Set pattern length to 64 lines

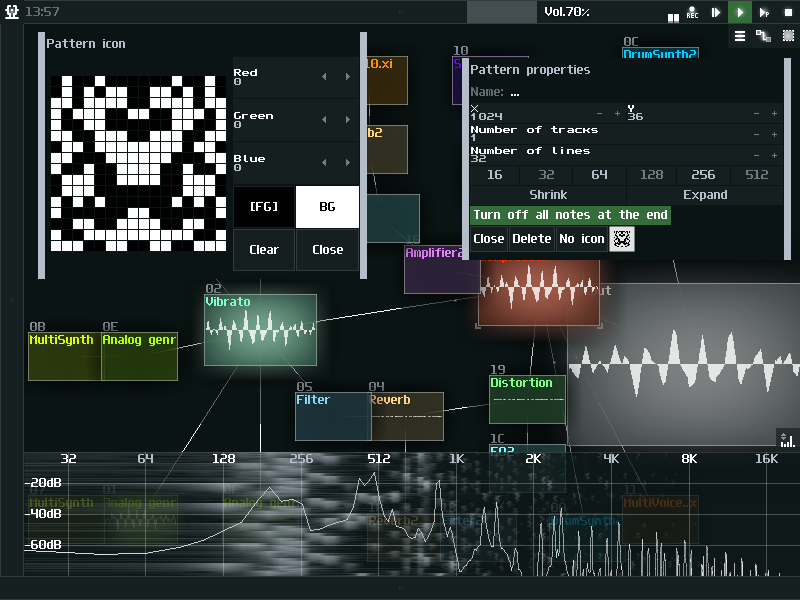[598, 175]
